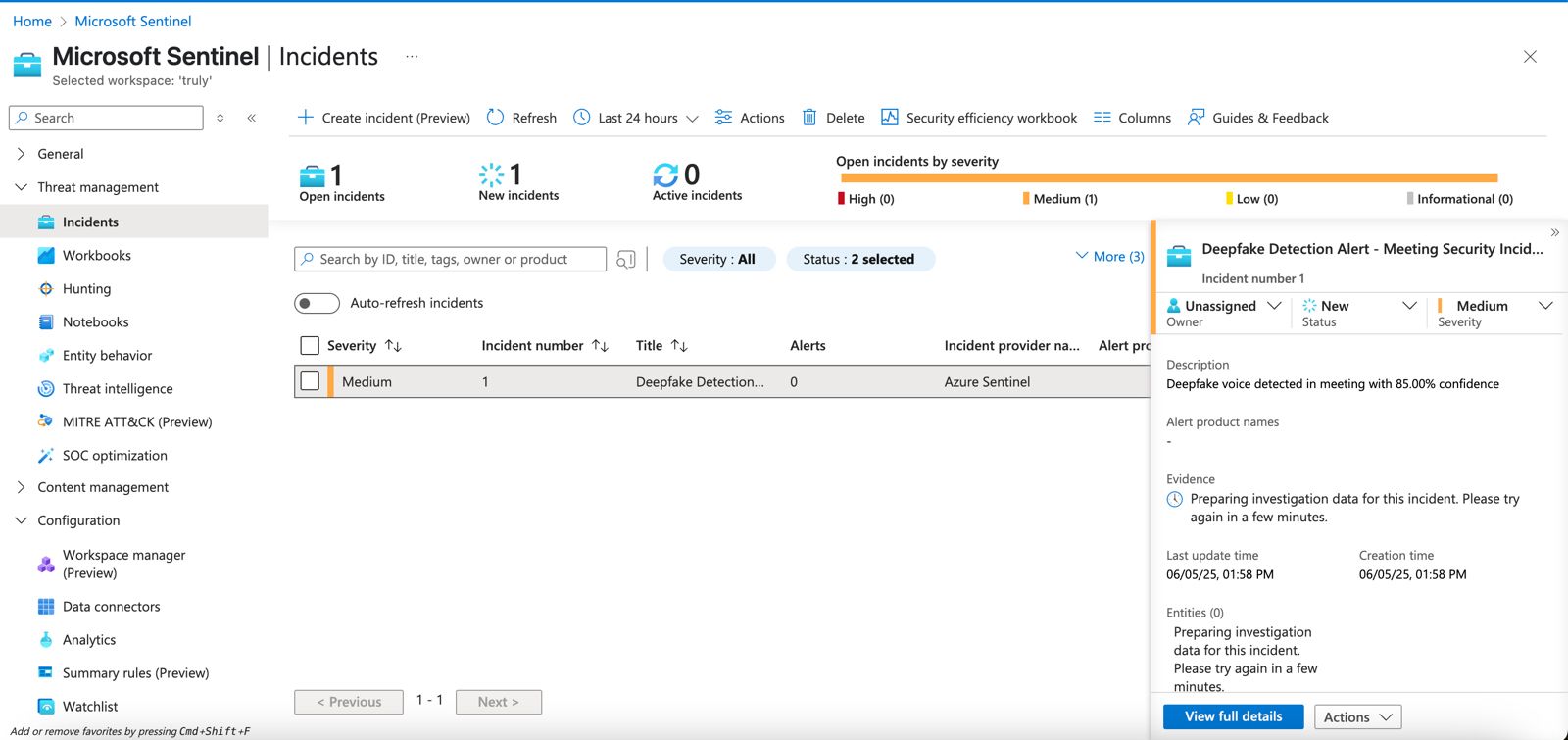This screenshot has height=740, width=1568.
Task: Open the Severity : All filter
Action: [718, 259]
